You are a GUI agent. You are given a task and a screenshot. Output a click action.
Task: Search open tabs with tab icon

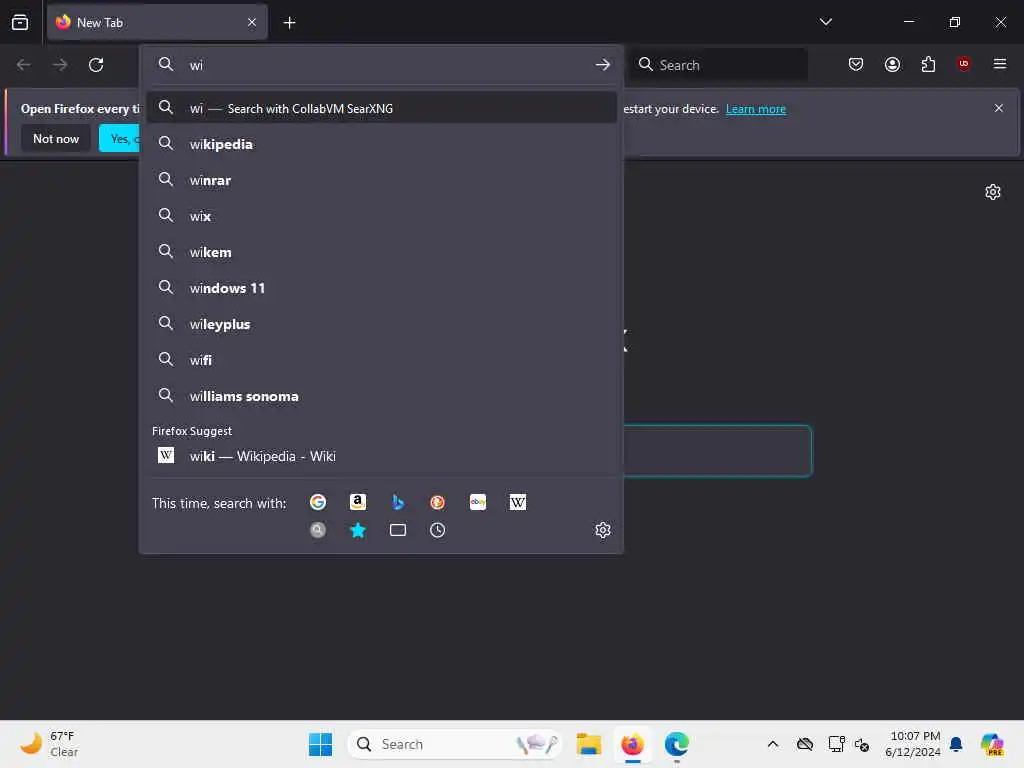(x=398, y=530)
